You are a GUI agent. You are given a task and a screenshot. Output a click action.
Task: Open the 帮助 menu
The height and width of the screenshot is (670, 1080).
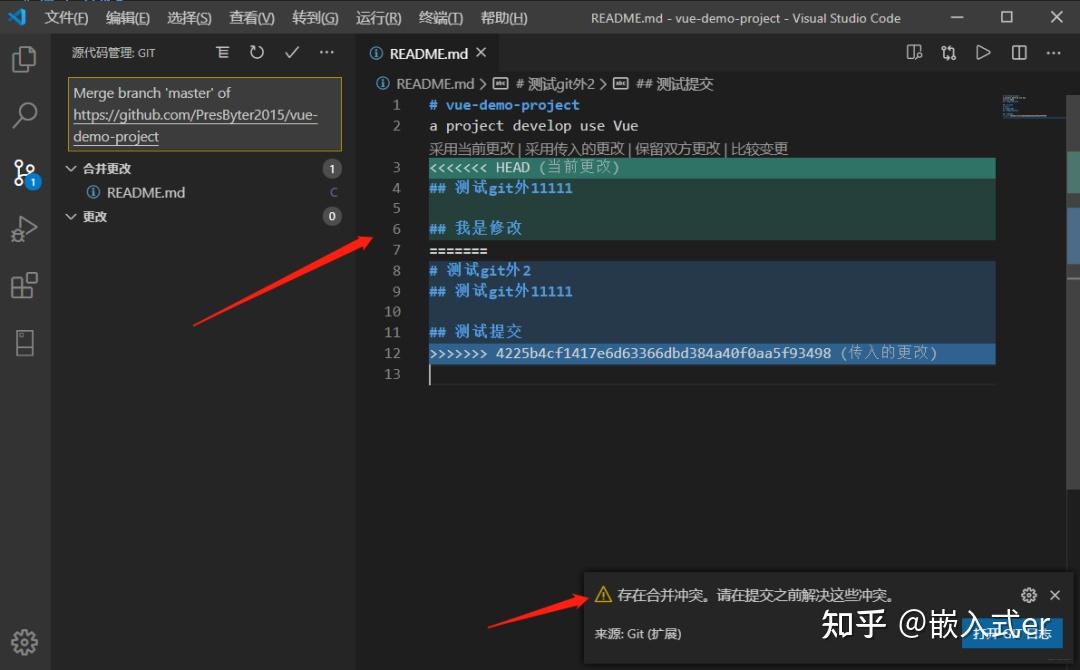[504, 17]
